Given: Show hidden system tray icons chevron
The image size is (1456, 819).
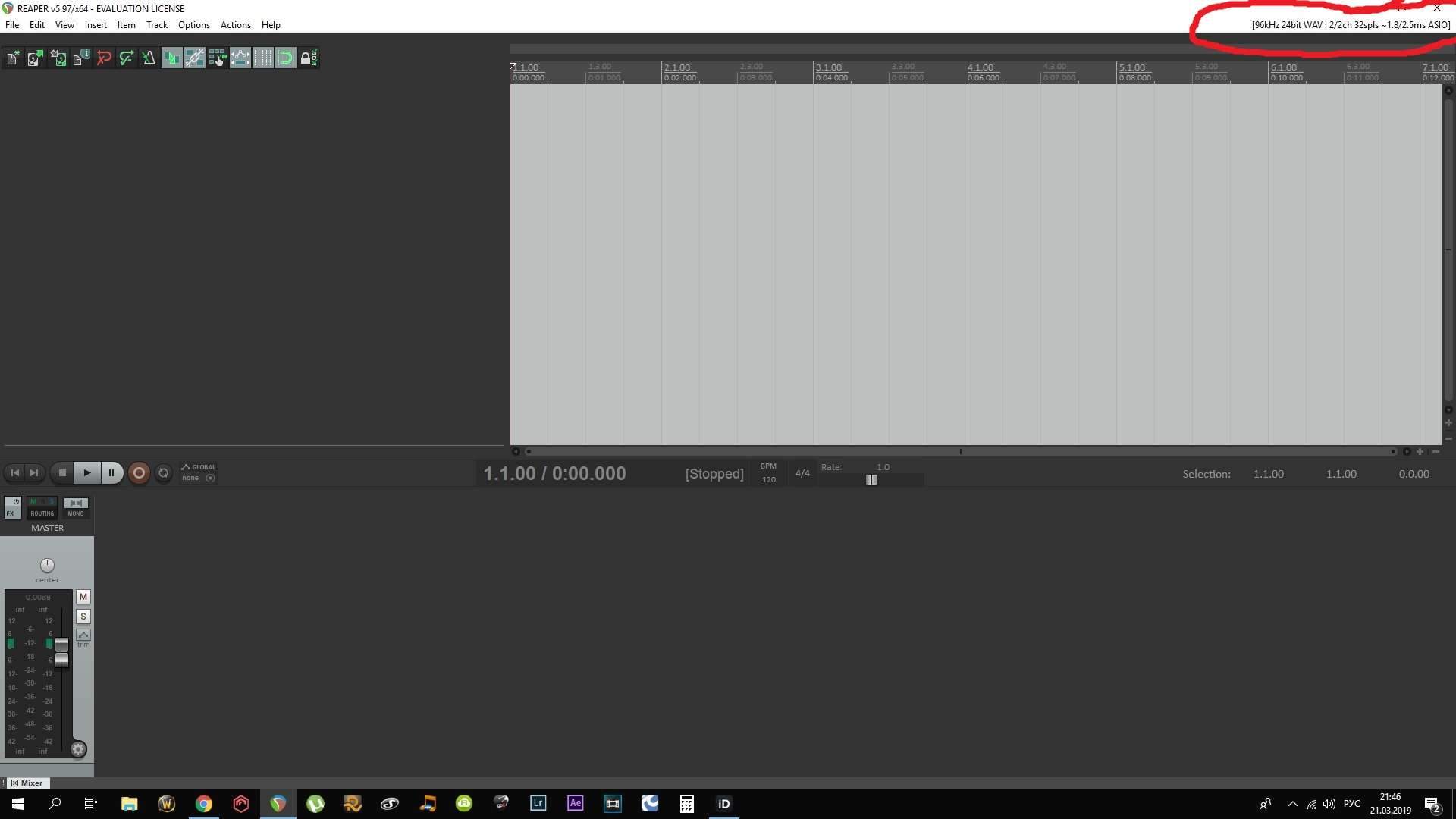Looking at the screenshot, I should (1293, 804).
